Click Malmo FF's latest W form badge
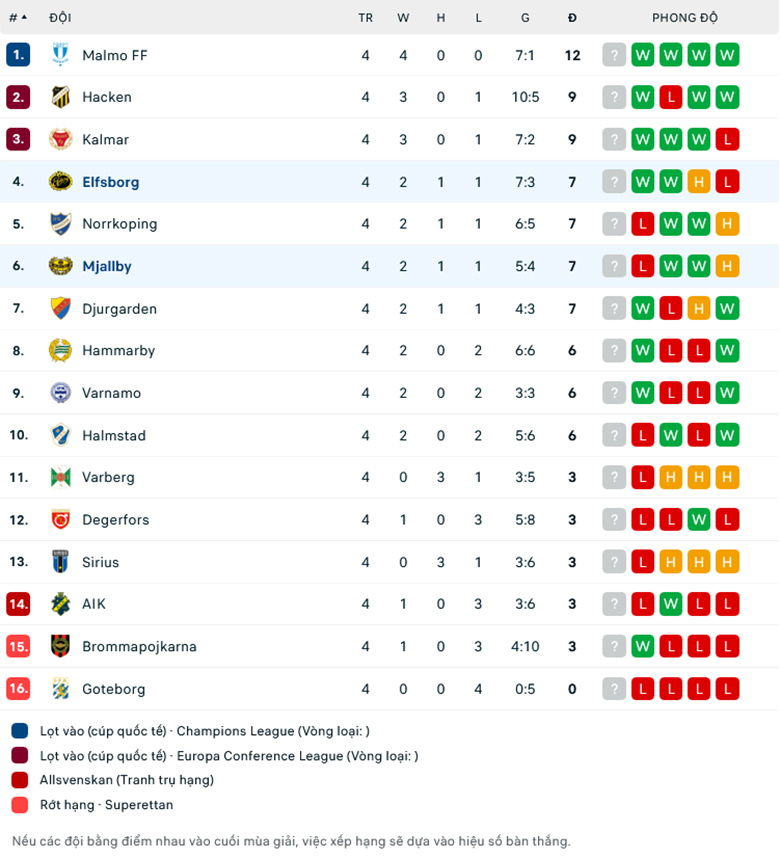 click(x=727, y=54)
